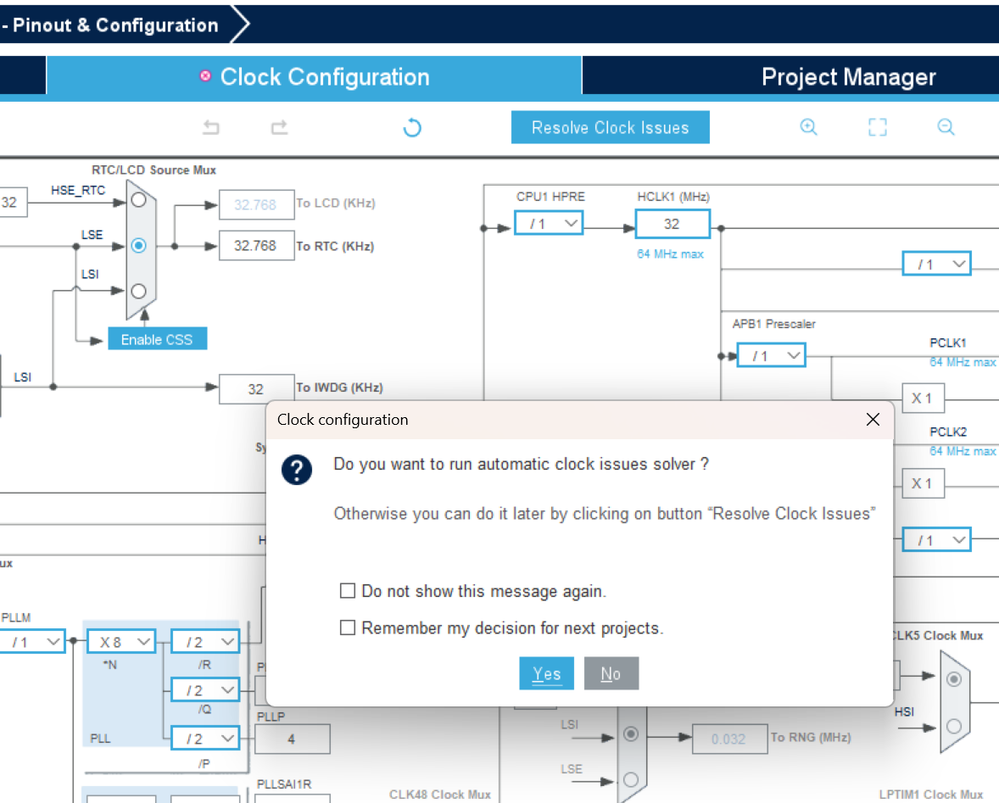Click No in clock configuration dialog
999x803 pixels.
coord(611,674)
